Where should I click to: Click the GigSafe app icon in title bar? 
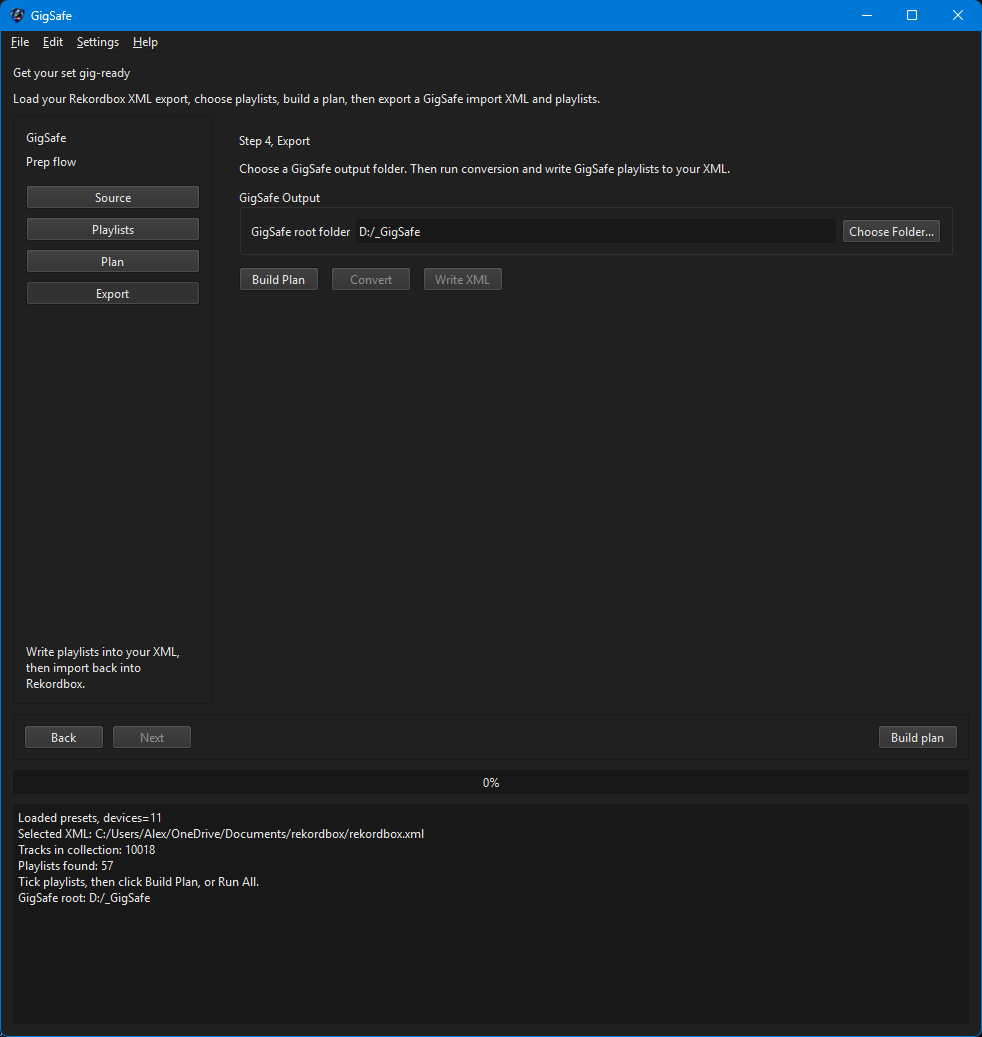(x=17, y=16)
